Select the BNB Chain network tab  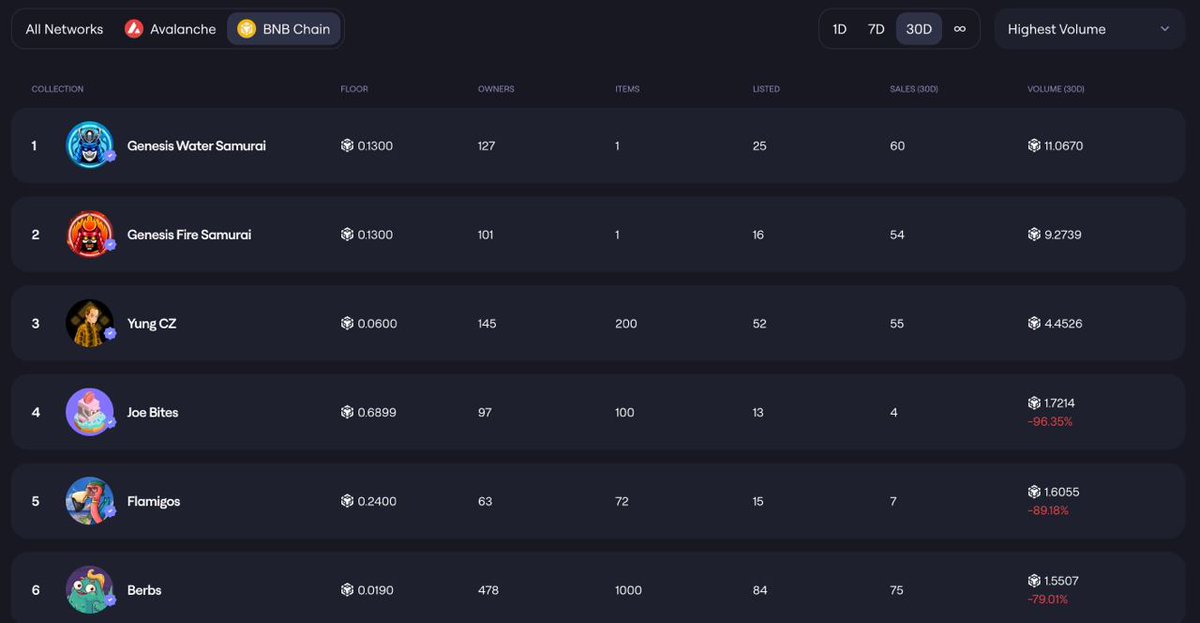284,29
